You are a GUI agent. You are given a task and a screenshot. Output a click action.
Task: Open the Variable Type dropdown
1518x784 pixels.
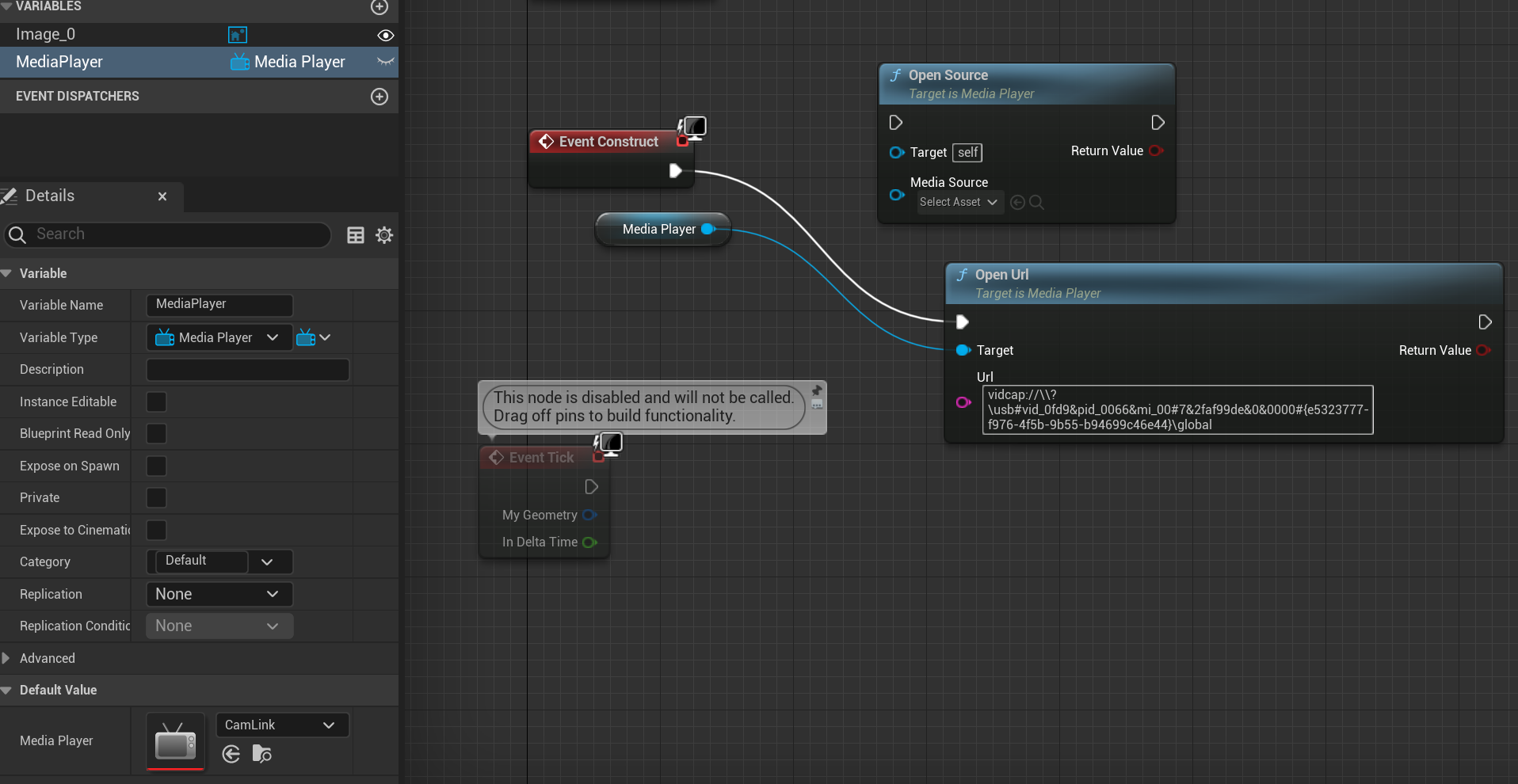click(219, 338)
